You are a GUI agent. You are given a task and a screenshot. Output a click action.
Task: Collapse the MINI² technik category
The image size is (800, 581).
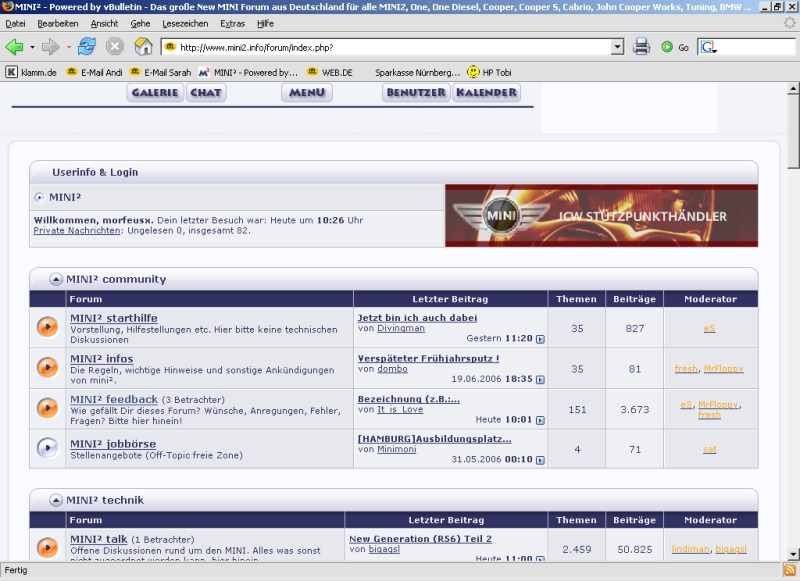click(x=56, y=499)
